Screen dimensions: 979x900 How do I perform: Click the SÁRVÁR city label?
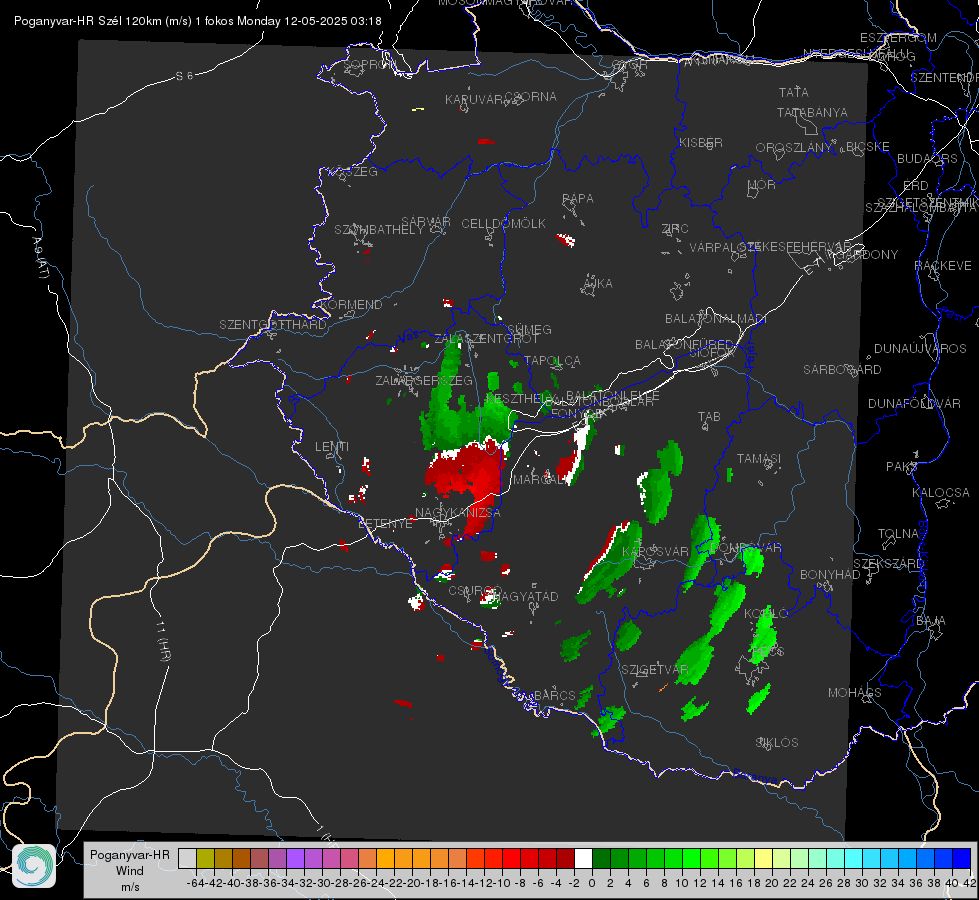[426, 222]
